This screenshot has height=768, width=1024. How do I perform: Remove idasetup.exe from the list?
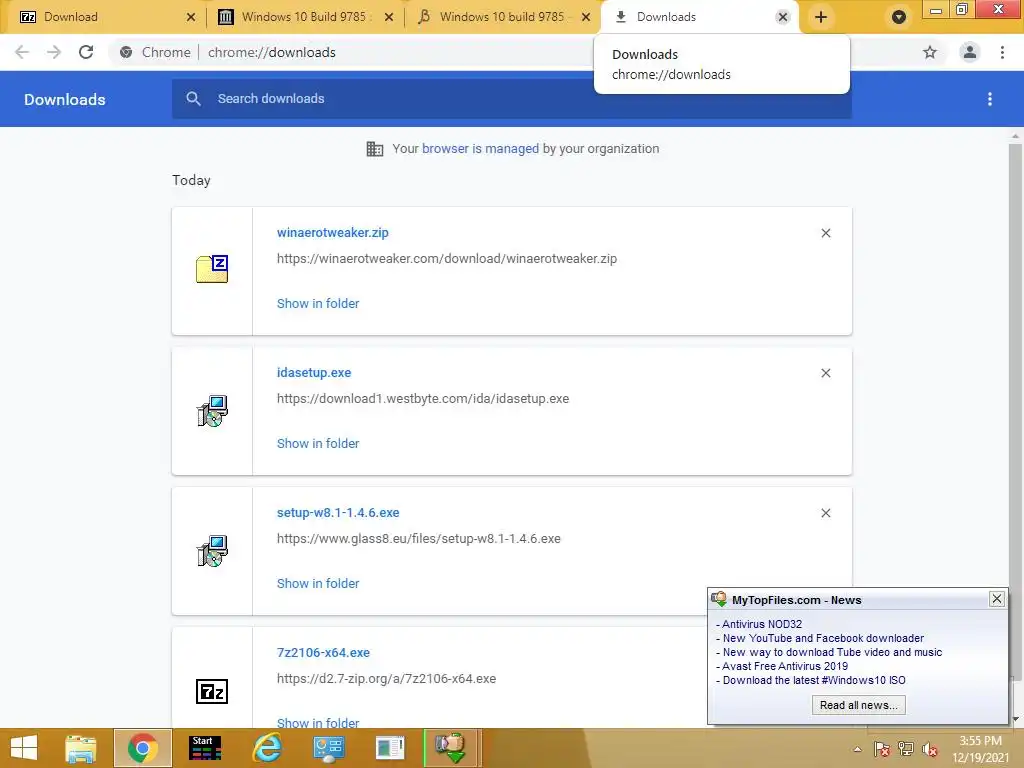[825, 373]
